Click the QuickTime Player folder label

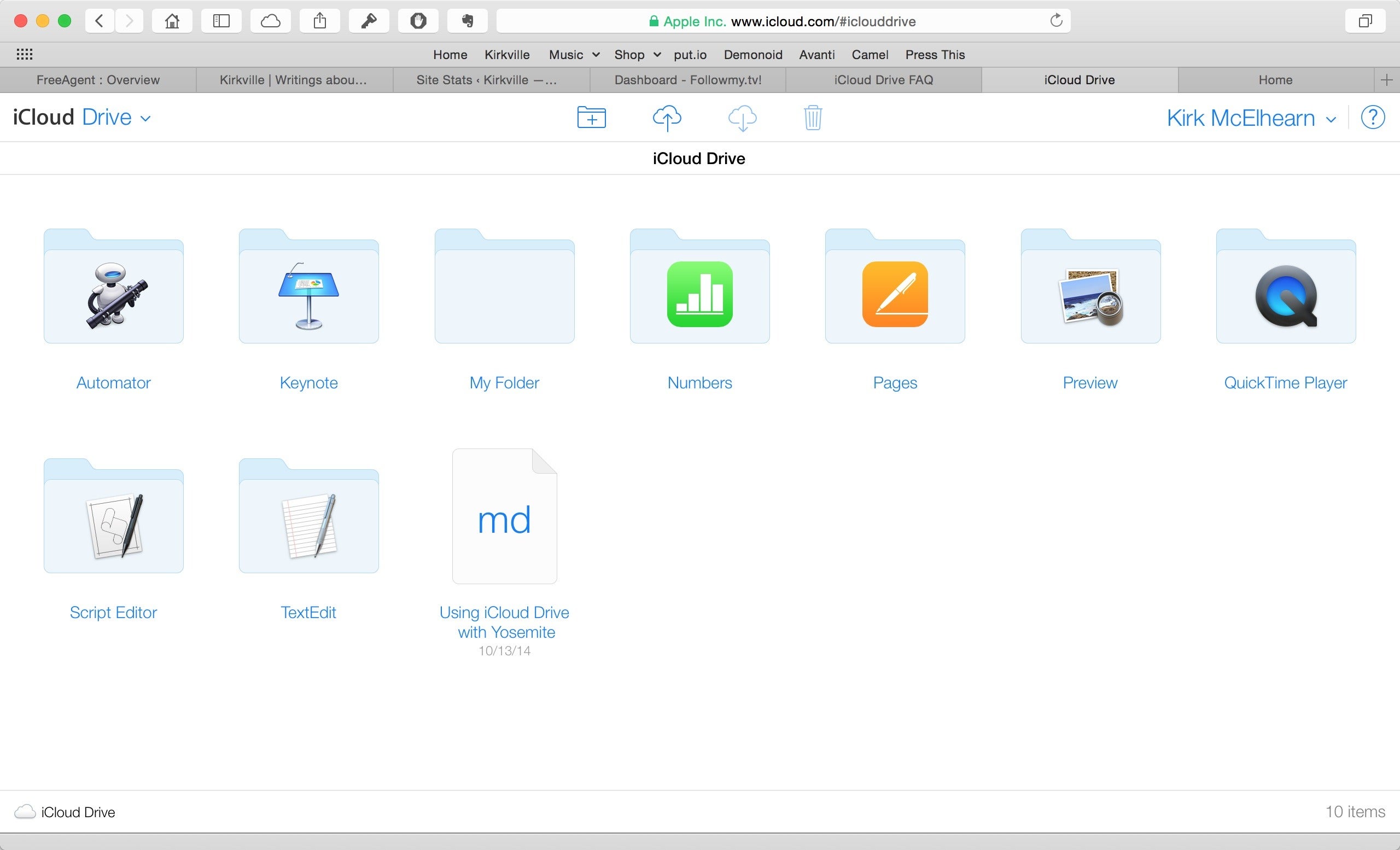(1286, 383)
